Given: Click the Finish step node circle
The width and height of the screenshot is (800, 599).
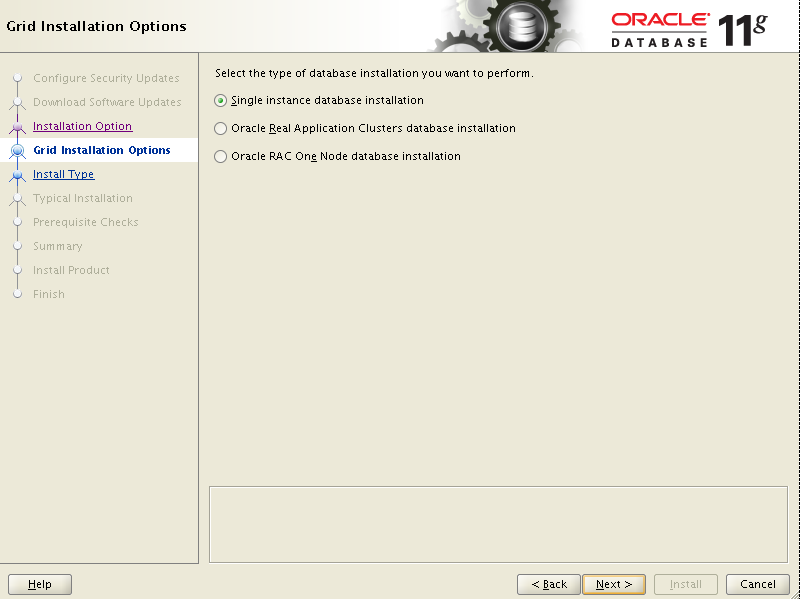Looking at the screenshot, I should point(17,294).
